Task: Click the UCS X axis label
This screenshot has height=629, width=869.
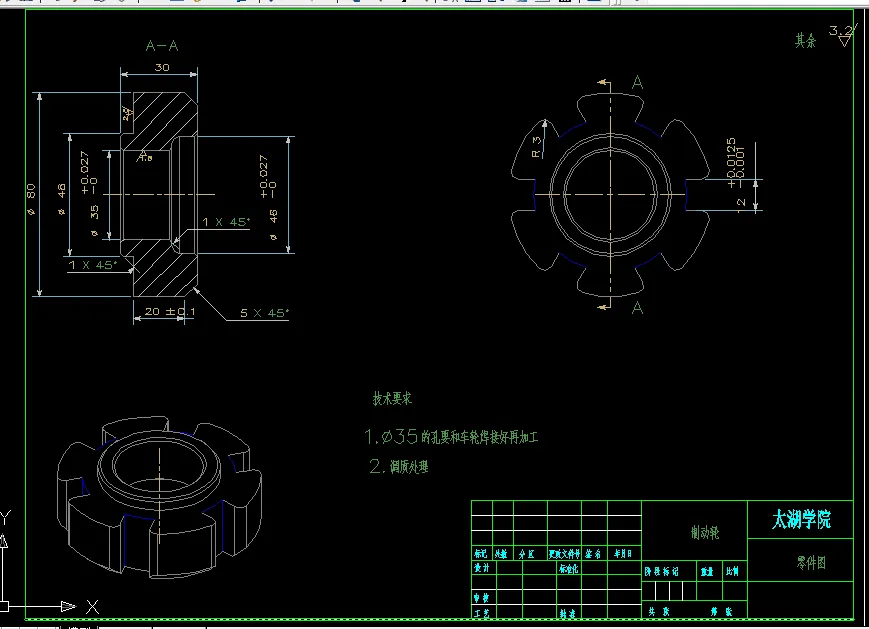Action: coord(93,607)
